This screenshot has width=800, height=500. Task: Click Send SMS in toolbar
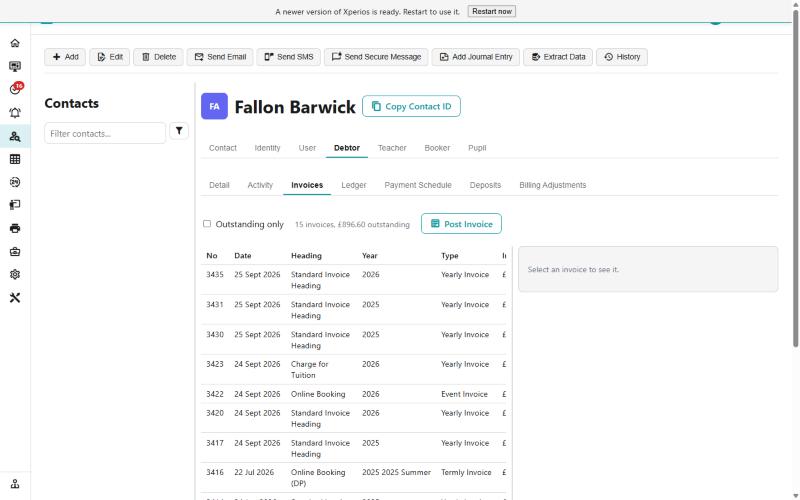point(289,57)
